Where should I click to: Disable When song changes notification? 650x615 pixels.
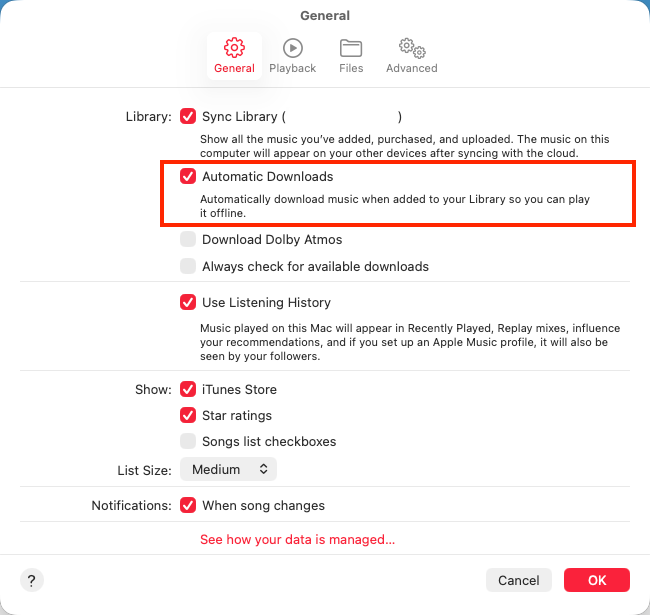[x=188, y=506]
